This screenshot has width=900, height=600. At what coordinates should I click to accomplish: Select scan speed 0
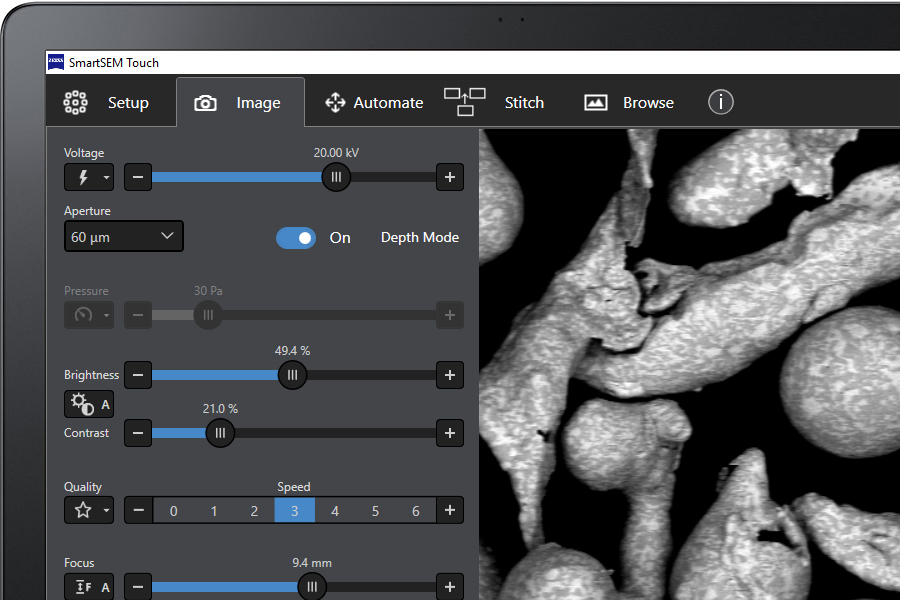point(173,510)
